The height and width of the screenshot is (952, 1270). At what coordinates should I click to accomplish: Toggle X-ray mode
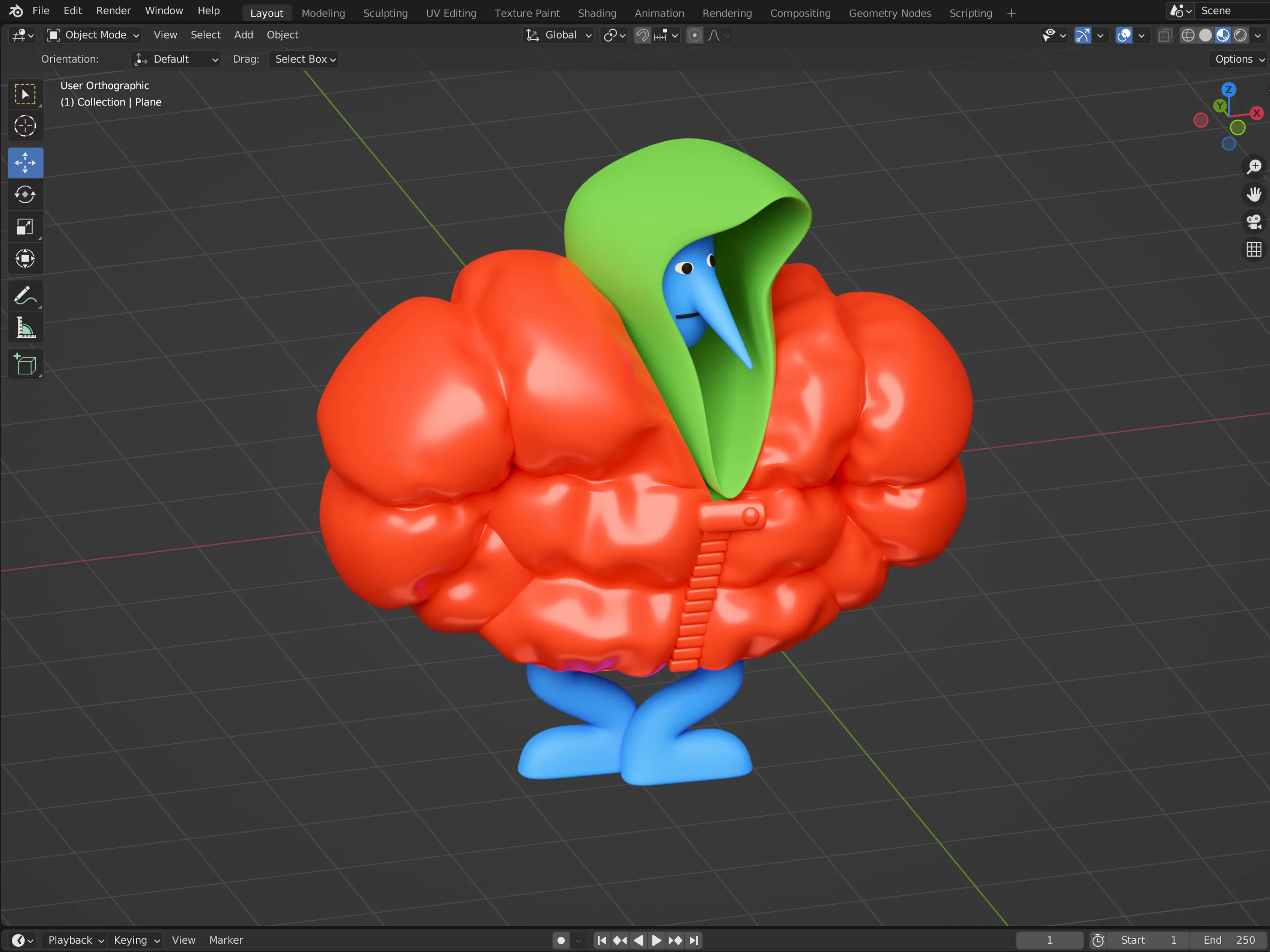coord(1164,36)
